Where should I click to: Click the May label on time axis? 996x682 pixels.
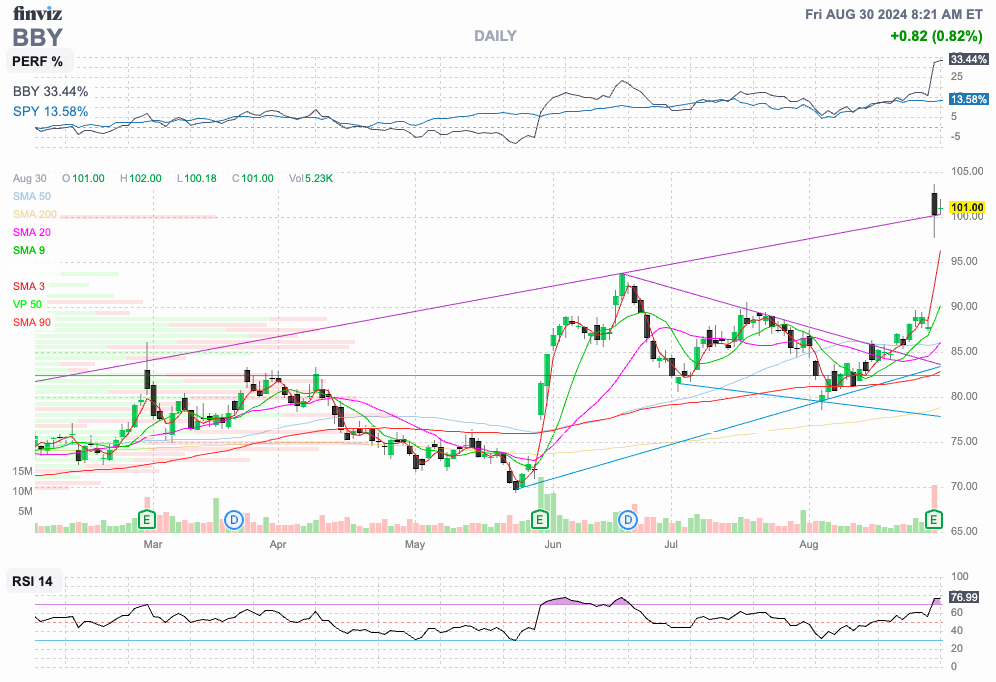(415, 544)
